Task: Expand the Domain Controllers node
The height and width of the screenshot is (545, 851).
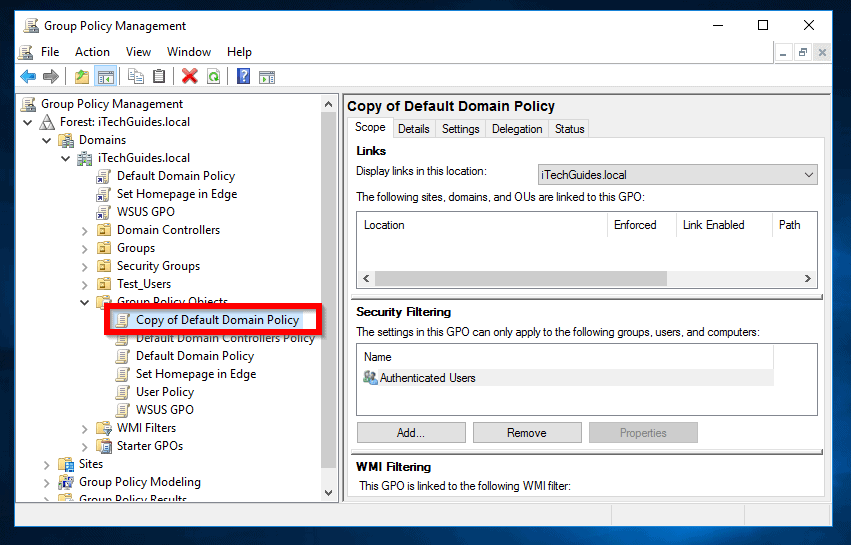Action: [85, 230]
